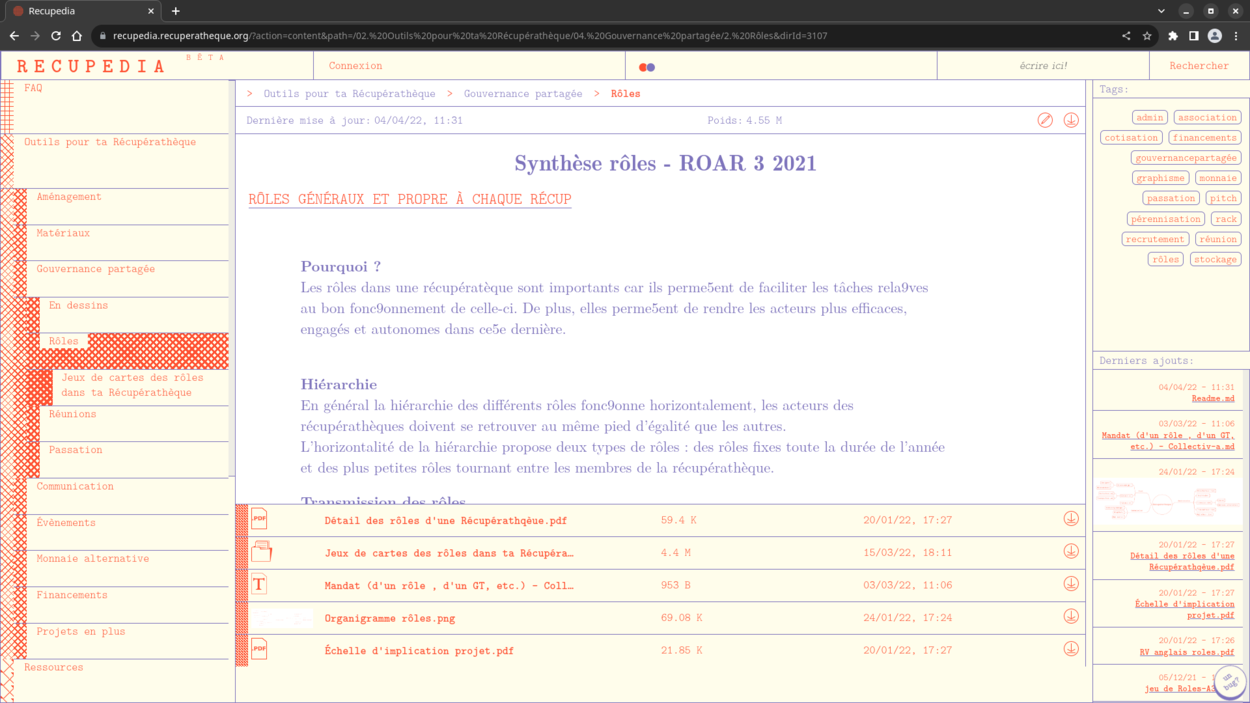Click the edit pencil icon for Rôles
1250x703 pixels.
click(x=1045, y=120)
